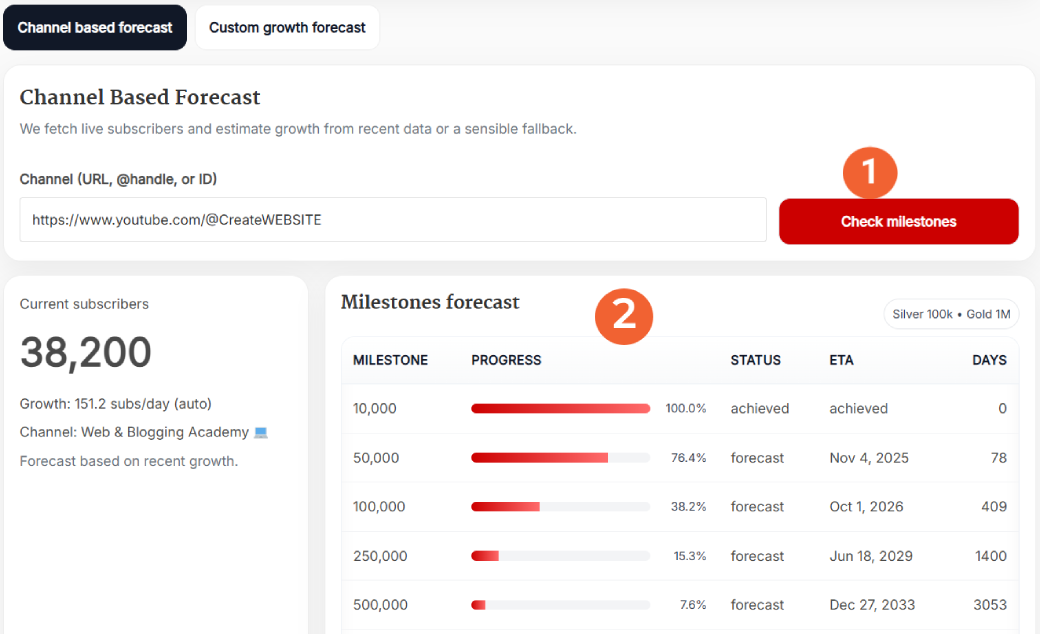
Task: Select the 500,000 milestone cell
Action: tap(380, 605)
